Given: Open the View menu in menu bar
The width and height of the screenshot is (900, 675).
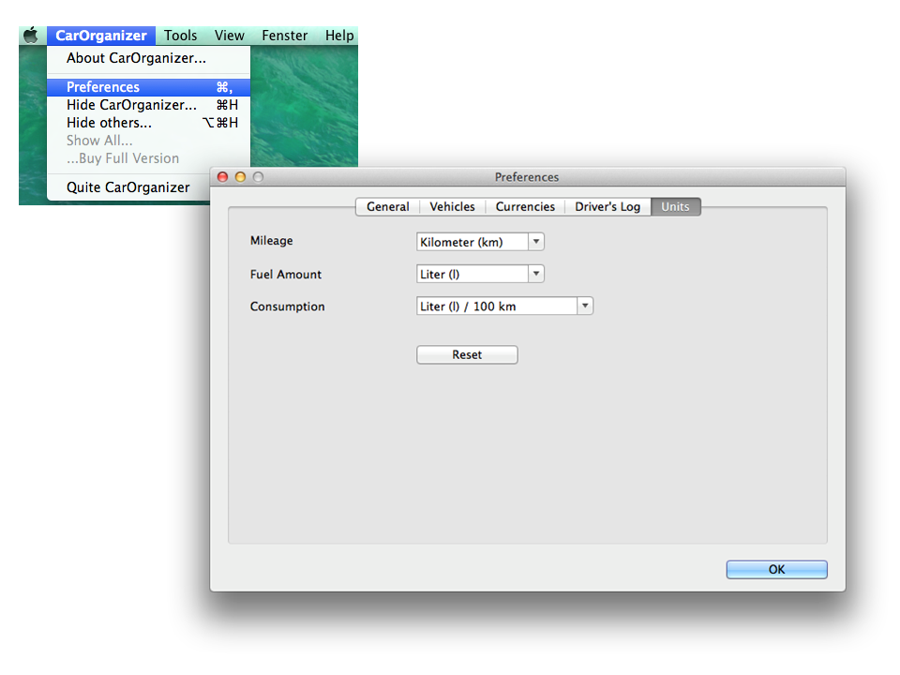Looking at the screenshot, I should [229, 35].
